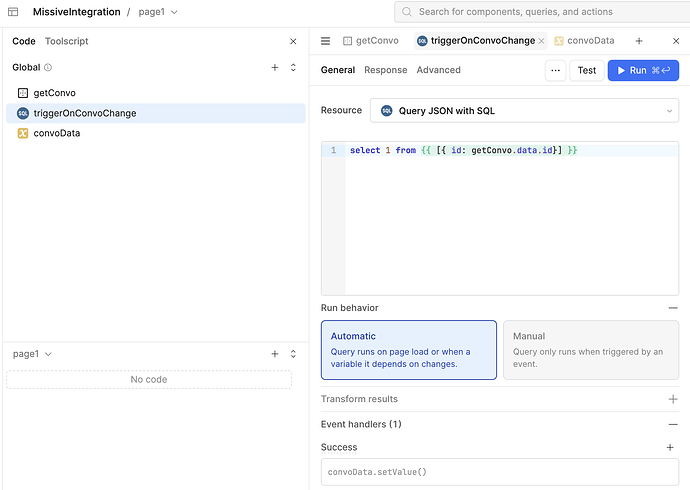Collapse the Run behavior section
Screen dimensions: 690x490
(x=672, y=308)
